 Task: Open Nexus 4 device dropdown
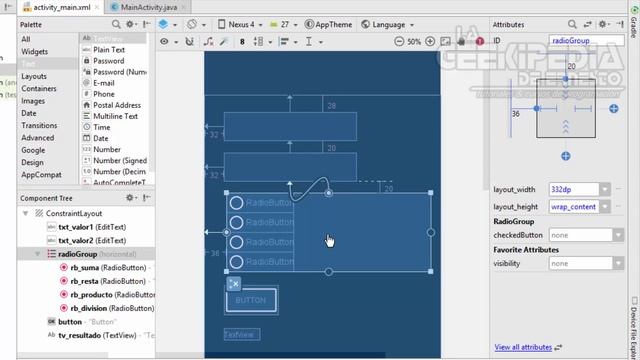click(240, 24)
